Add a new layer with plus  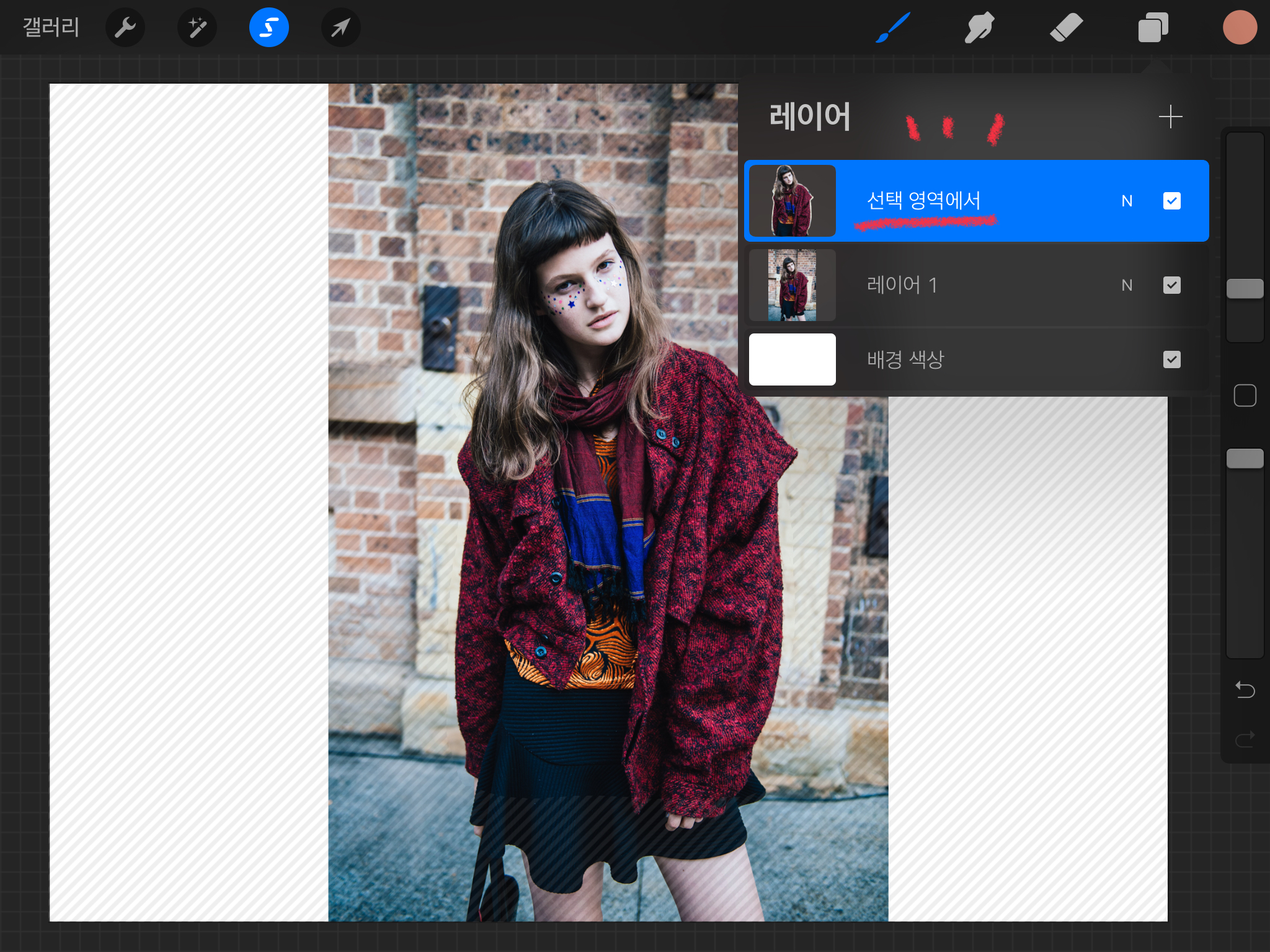[x=1170, y=117]
